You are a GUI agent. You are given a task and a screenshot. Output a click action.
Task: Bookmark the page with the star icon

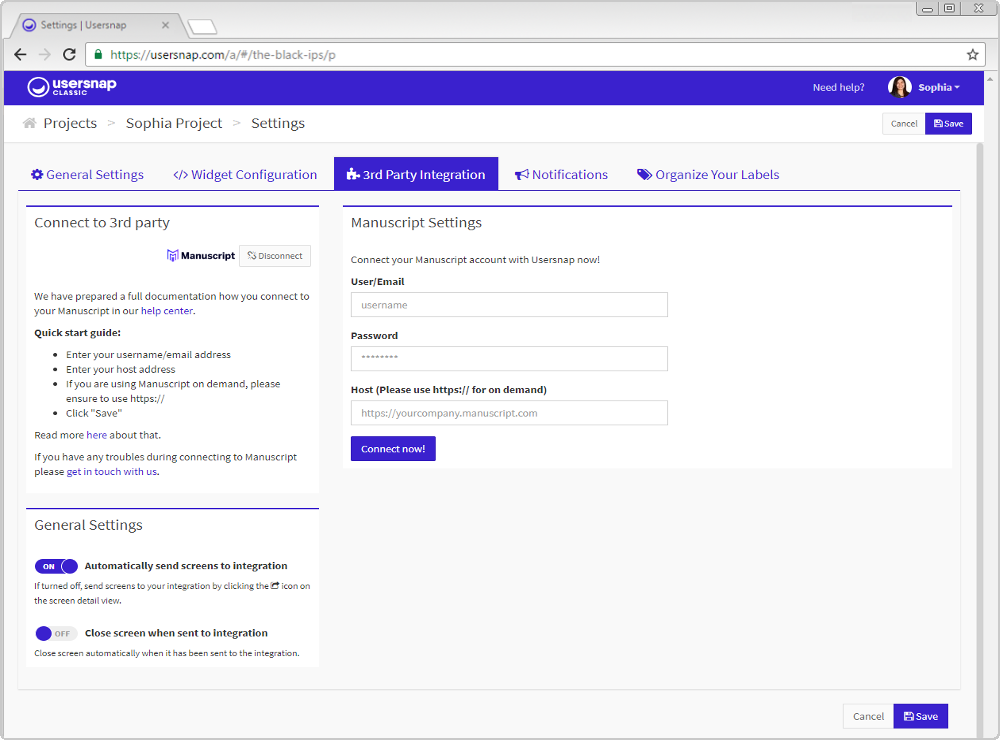(x=972, y=55)
